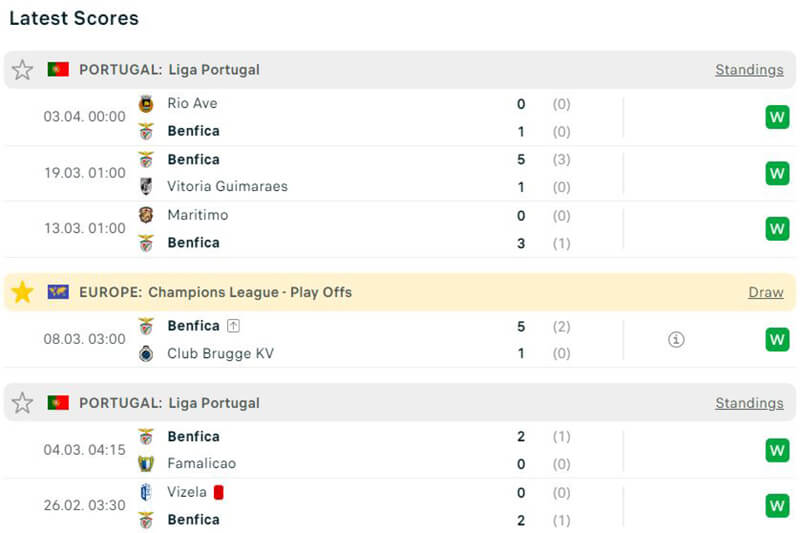
Task: Open Standings link in the first Liga Portugal header
Action: point(749,70)
